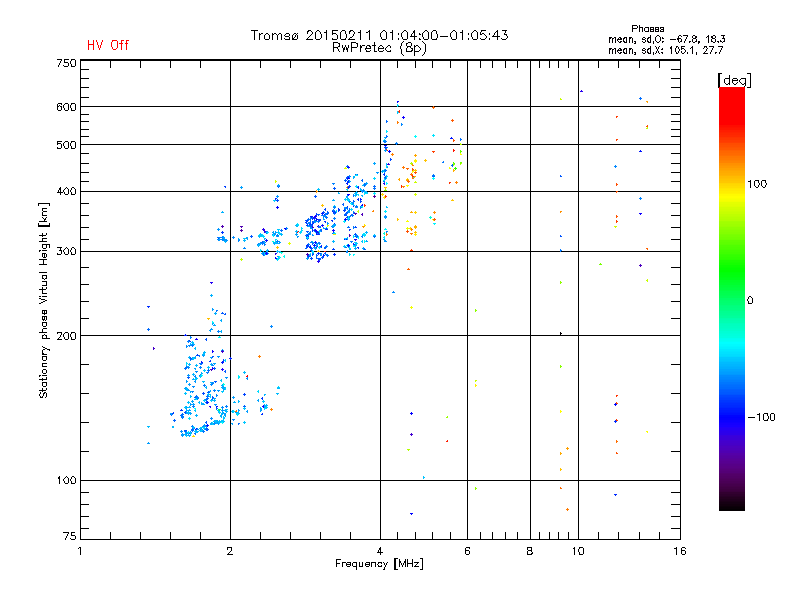Click x-axis label '6'
Image resolution: width=800 pixels, height=600 pixels.
[x=467, y=551]
